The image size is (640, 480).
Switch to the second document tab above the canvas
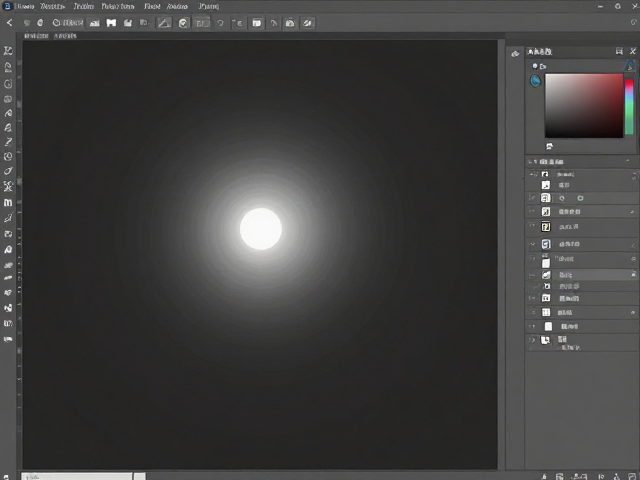click(x=65, y=36)
